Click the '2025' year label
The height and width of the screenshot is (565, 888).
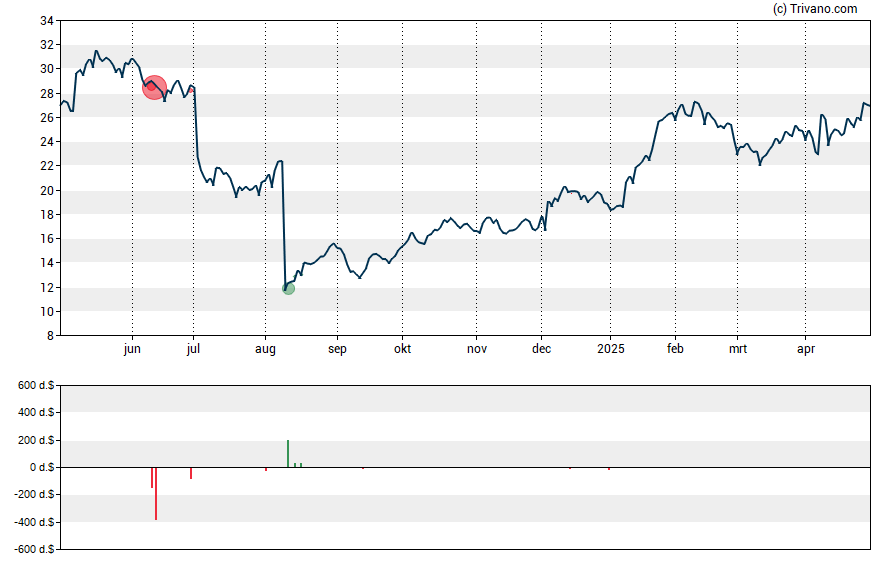point(610,349)
